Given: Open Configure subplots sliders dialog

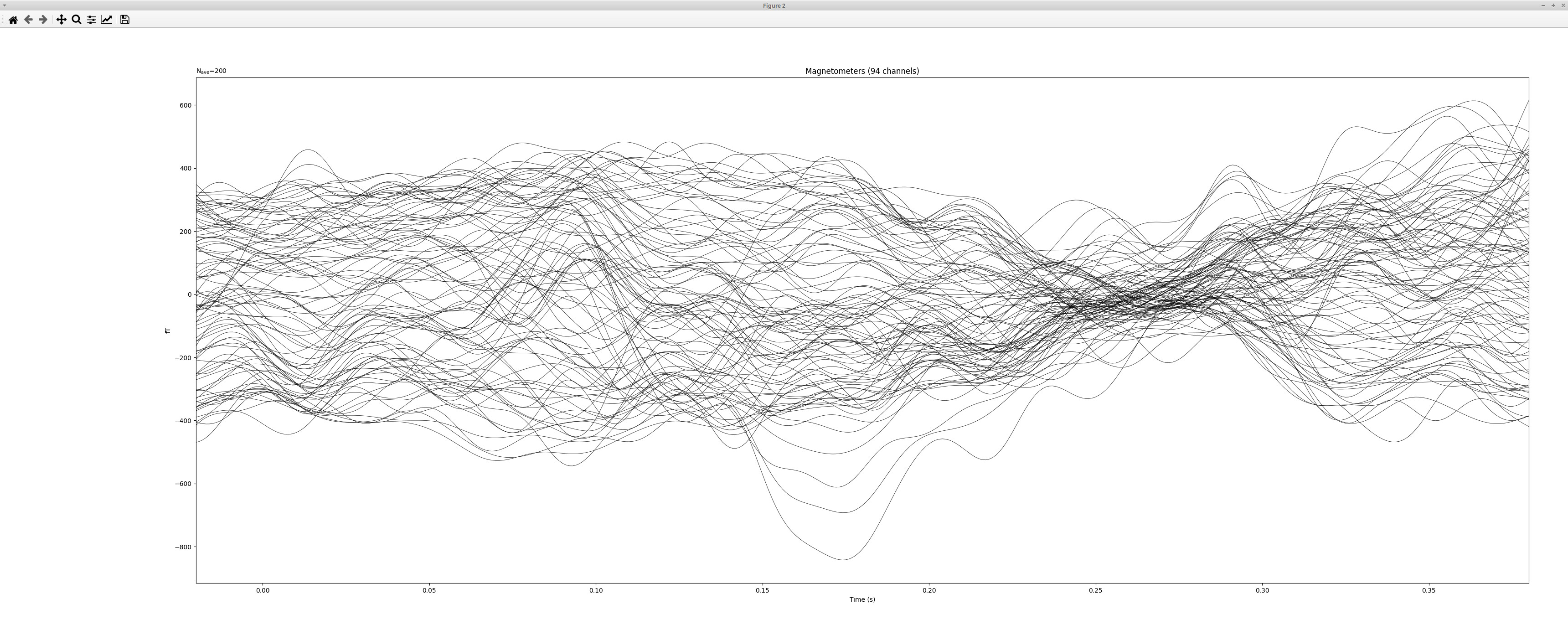Looking at the screenshot, I should (91, 20).
